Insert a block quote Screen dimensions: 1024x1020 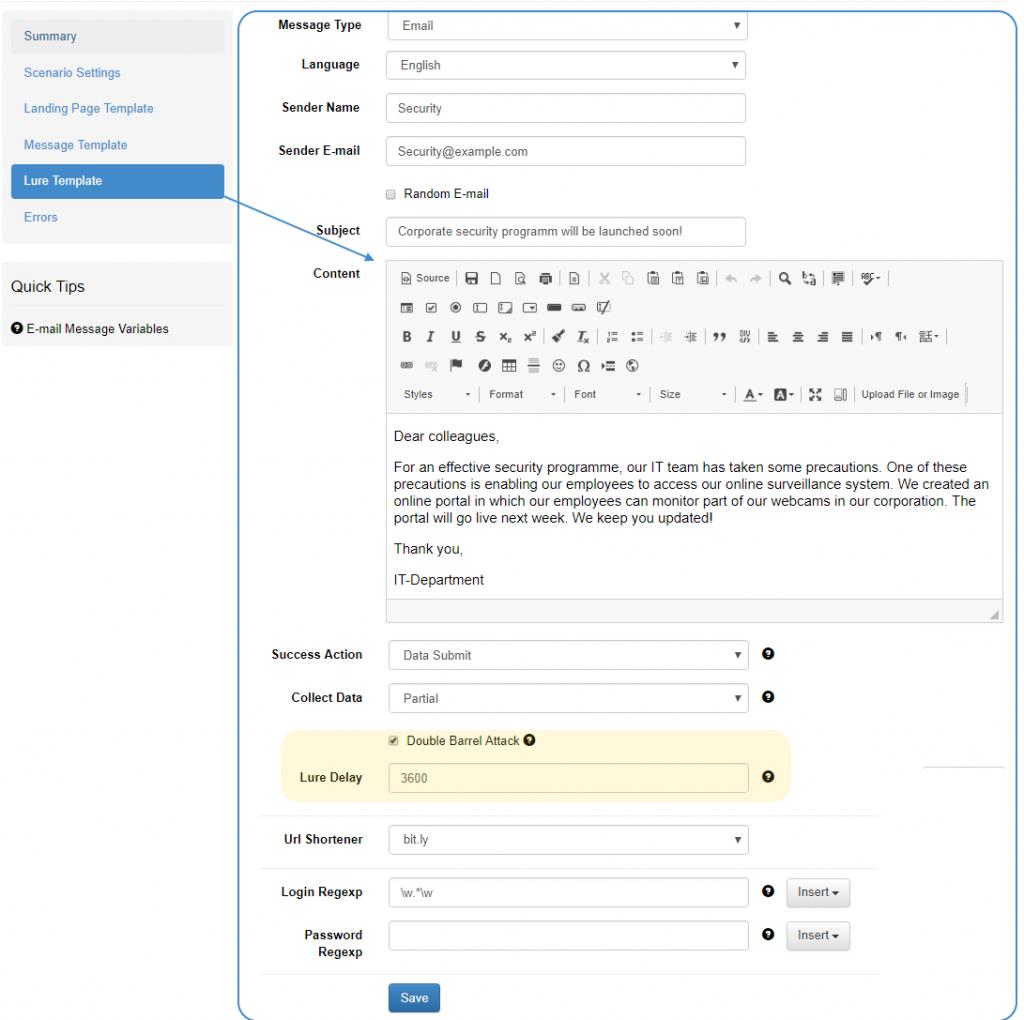718,337
